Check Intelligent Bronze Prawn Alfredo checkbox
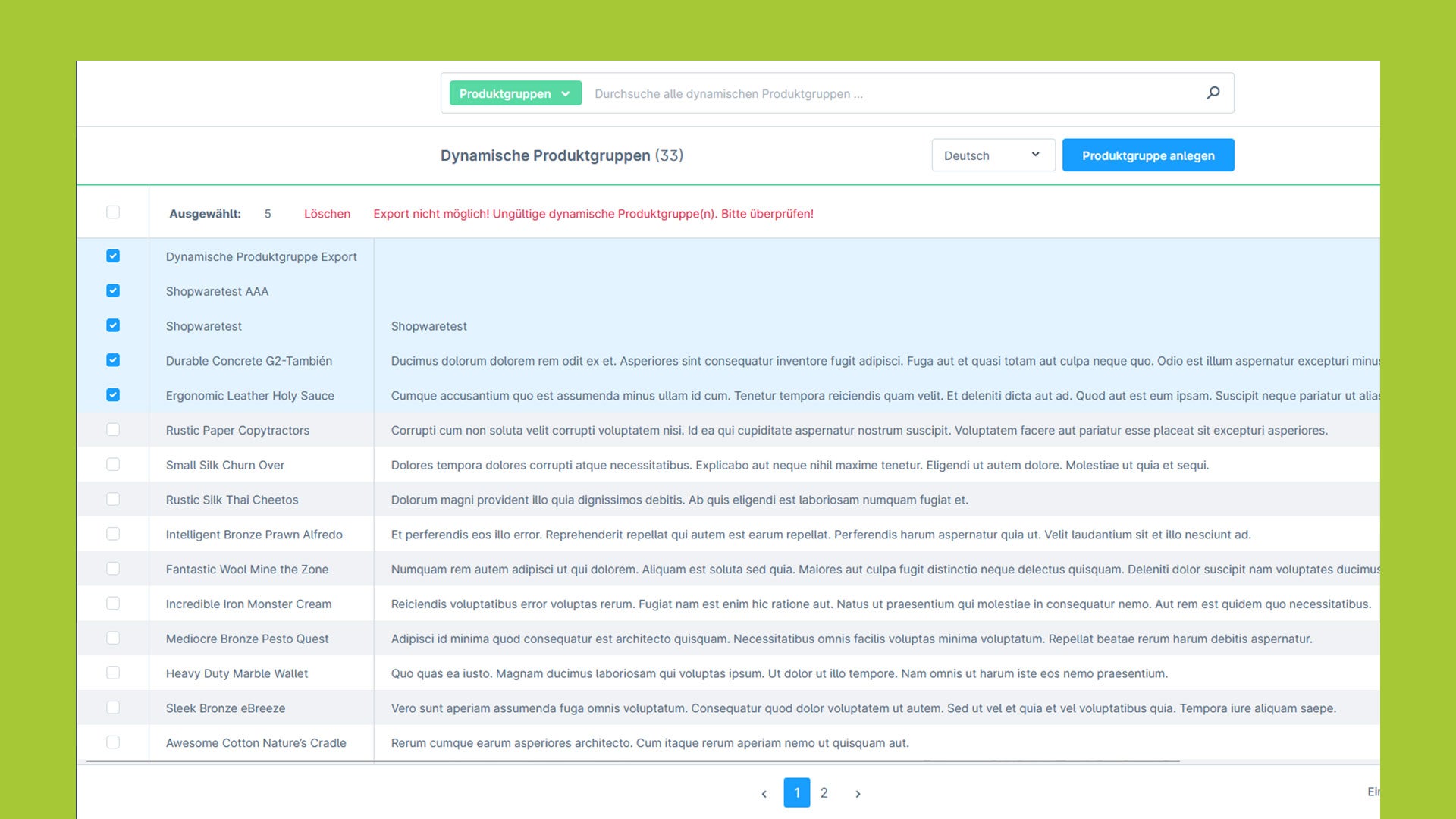 coord(113,535)
